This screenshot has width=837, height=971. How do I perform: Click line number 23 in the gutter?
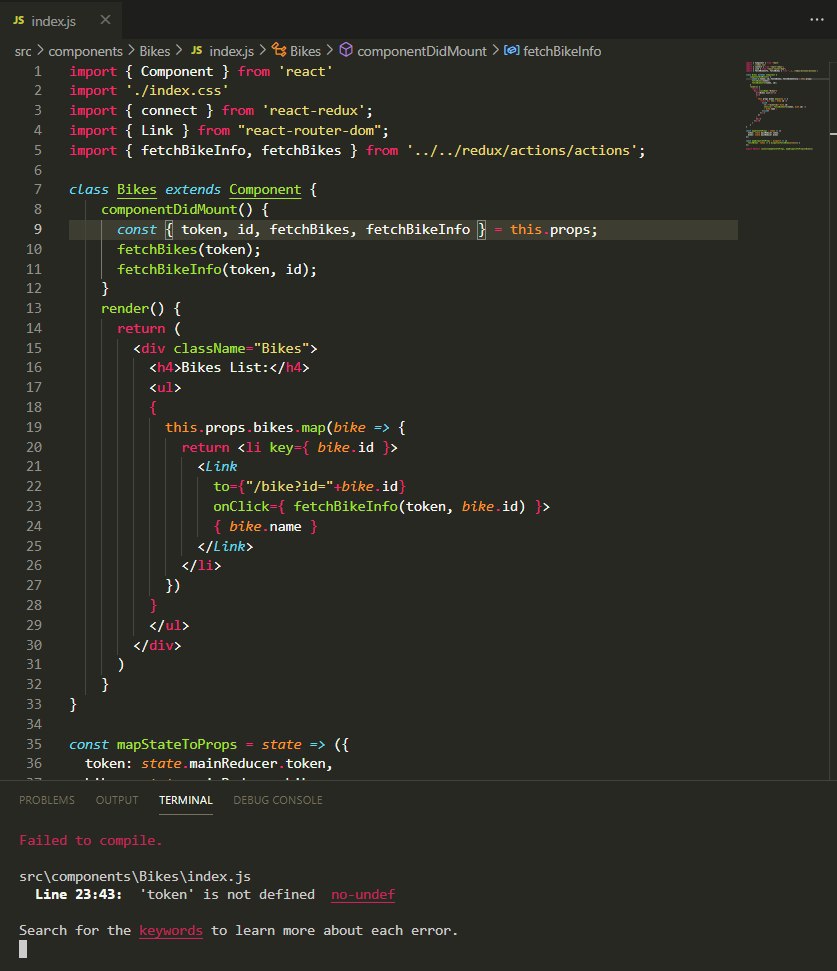pyautogui.click(x=34, y=507)
